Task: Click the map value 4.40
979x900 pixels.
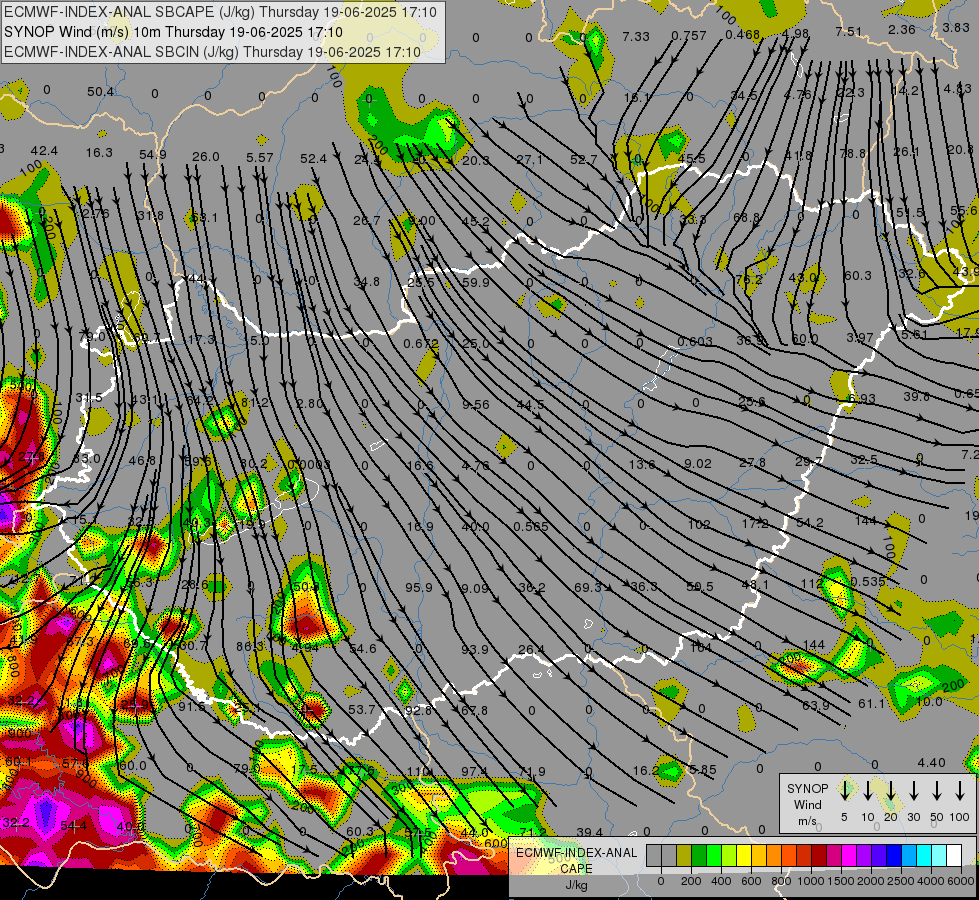Action: point(932,763)
